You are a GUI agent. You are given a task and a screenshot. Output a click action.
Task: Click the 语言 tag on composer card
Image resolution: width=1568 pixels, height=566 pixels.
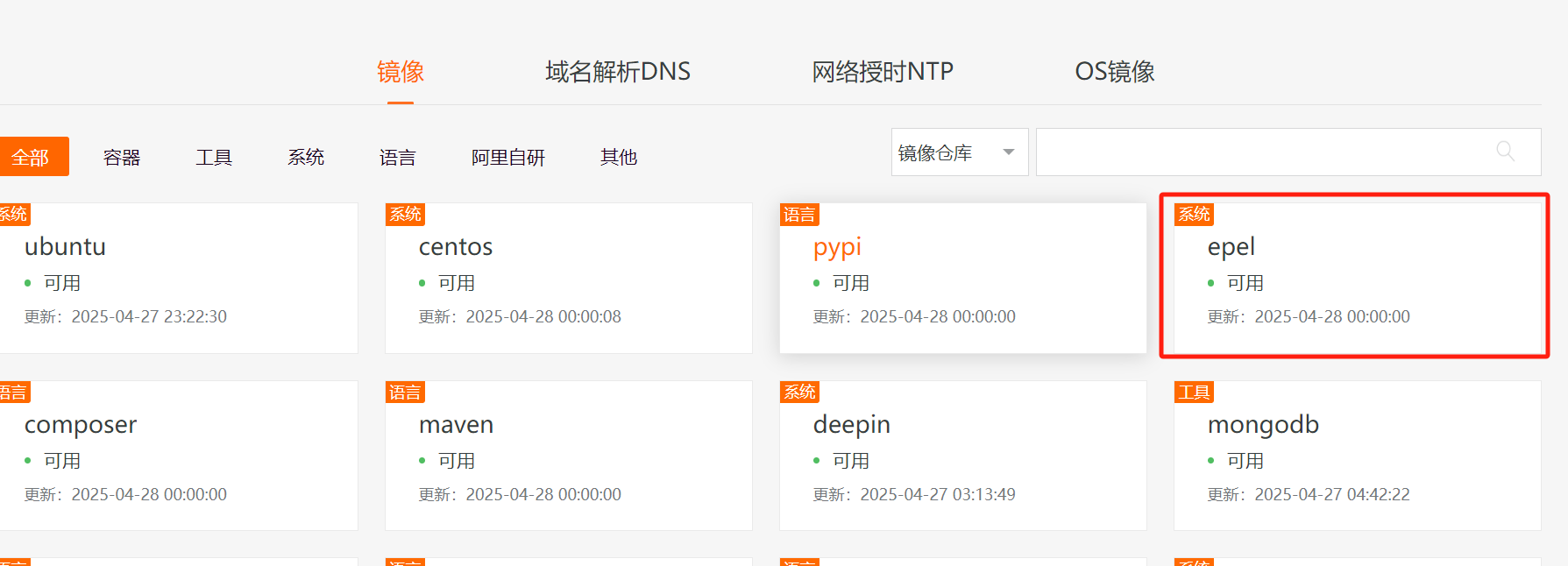point(15,393)
